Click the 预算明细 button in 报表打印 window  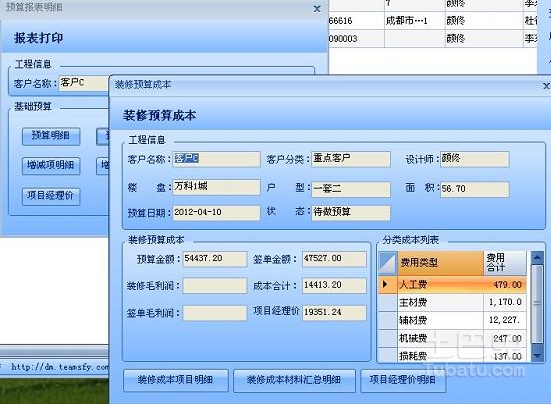point(51,136)
